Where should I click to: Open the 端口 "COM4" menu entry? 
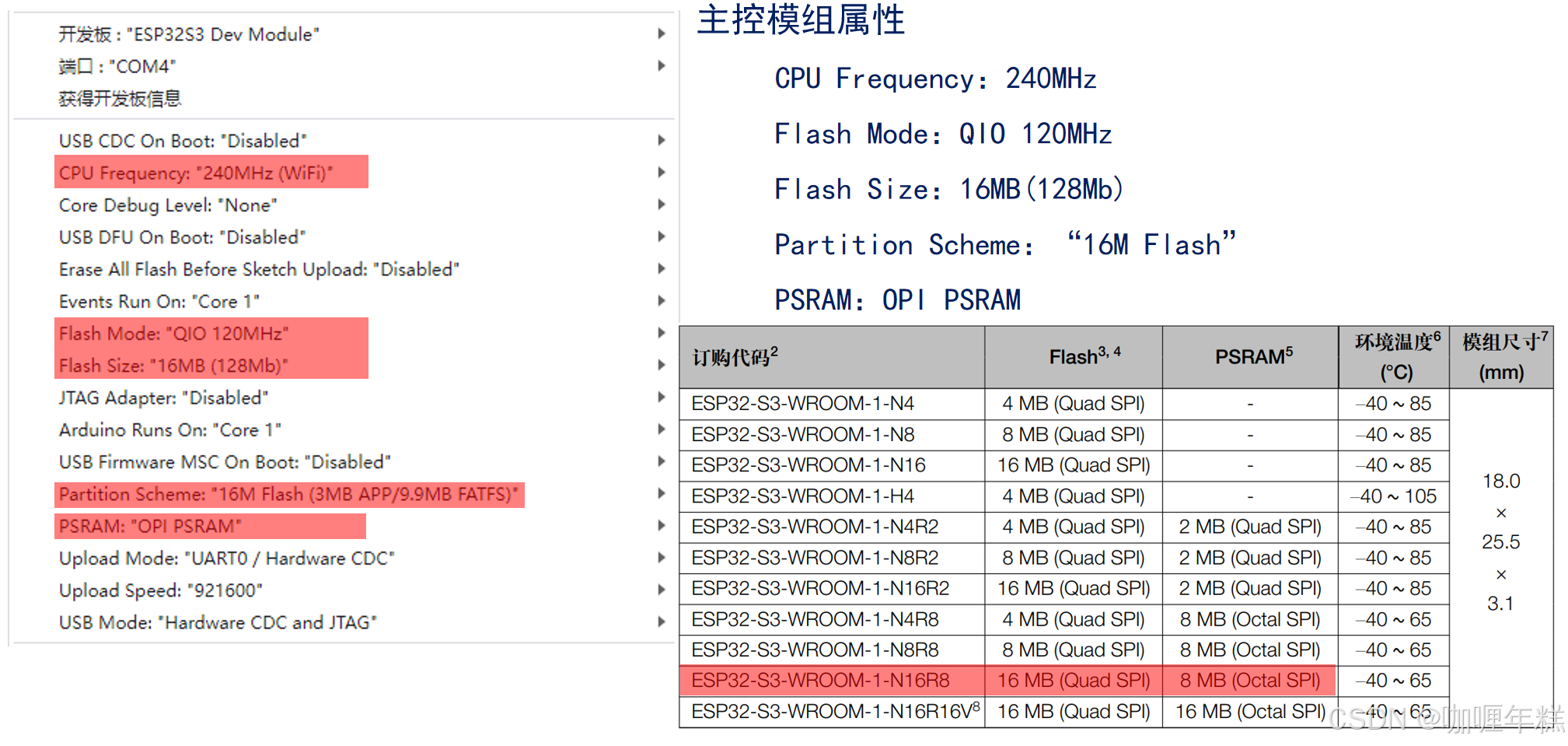point(342,66)
